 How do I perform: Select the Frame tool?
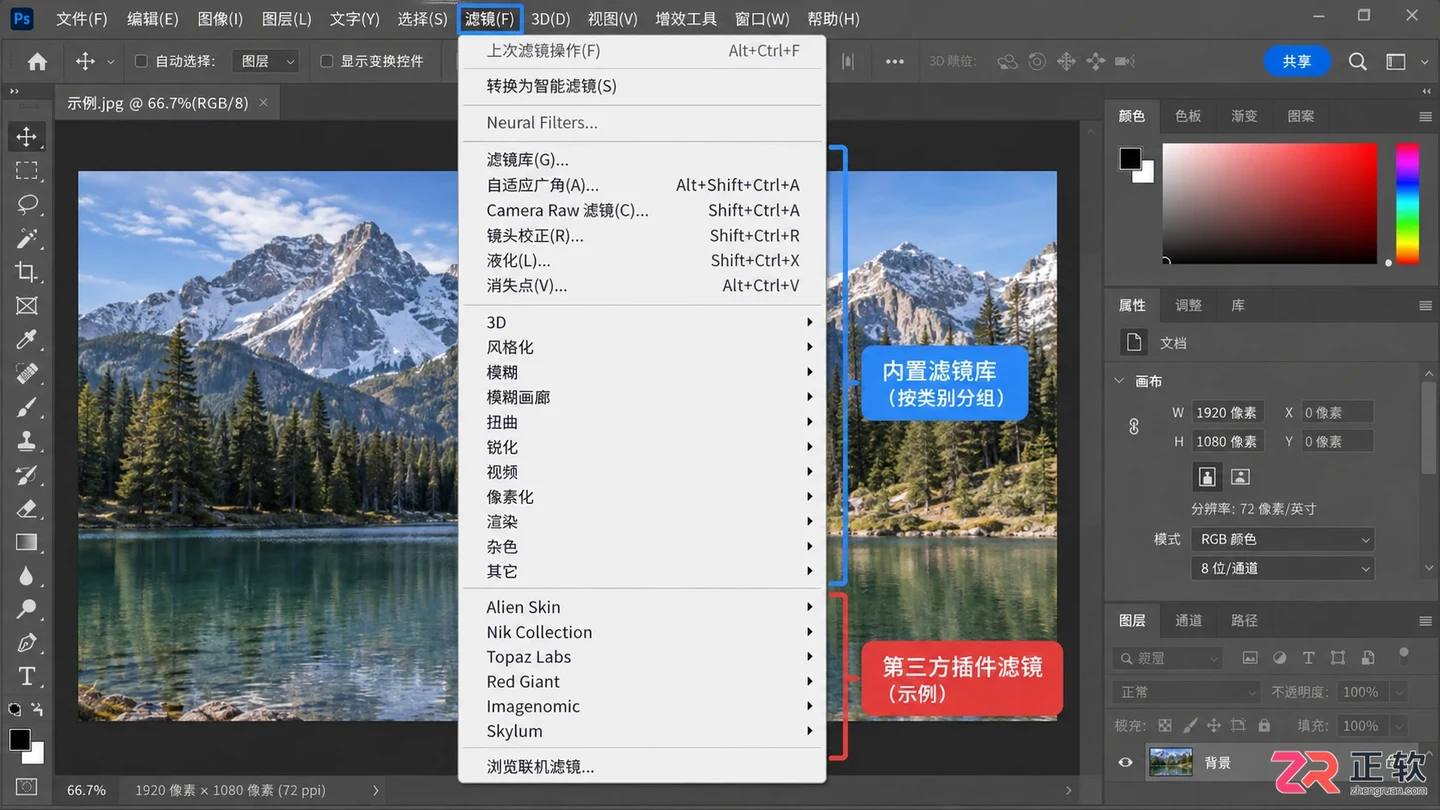point(26,306)
